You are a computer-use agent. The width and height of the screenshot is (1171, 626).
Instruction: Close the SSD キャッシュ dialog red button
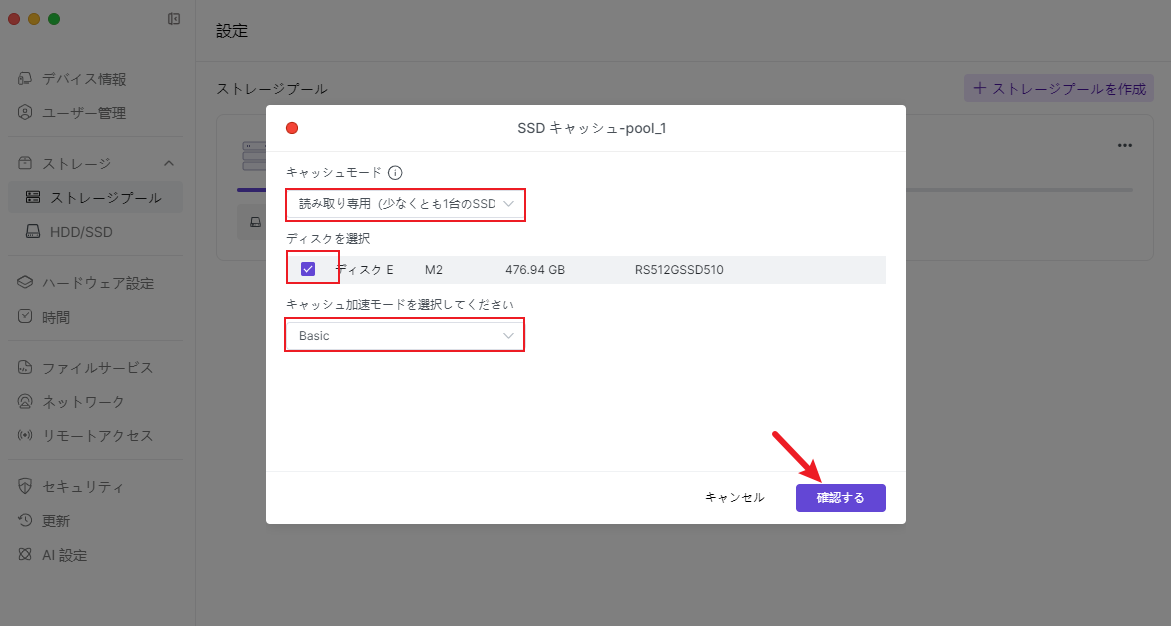pos(292,128)
